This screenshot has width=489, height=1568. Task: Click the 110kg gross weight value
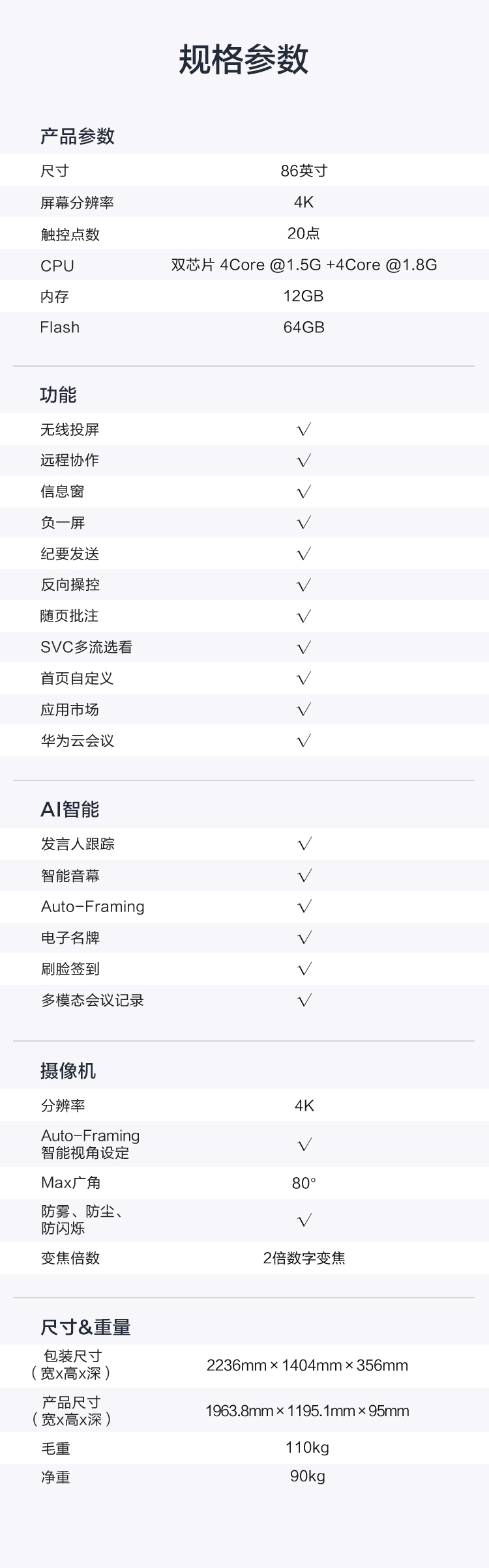coord(307,1447)
